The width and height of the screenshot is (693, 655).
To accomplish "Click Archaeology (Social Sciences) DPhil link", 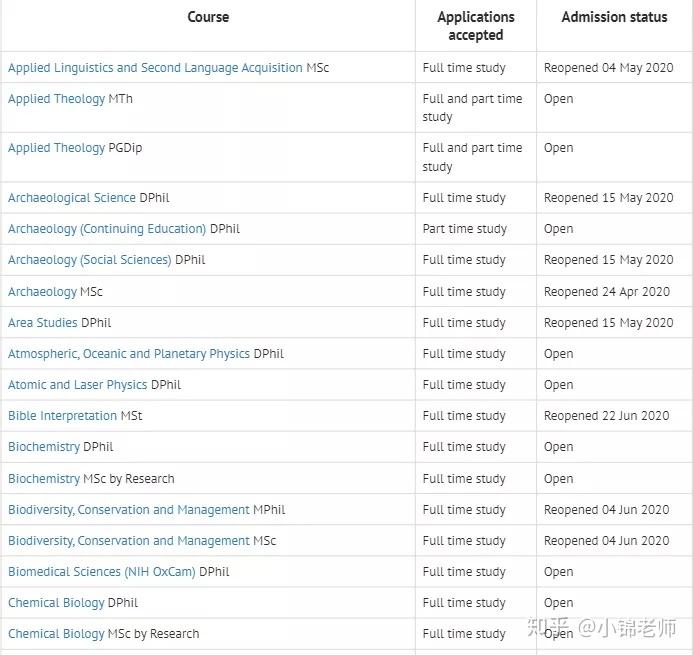I will click(x=90, y=260).
